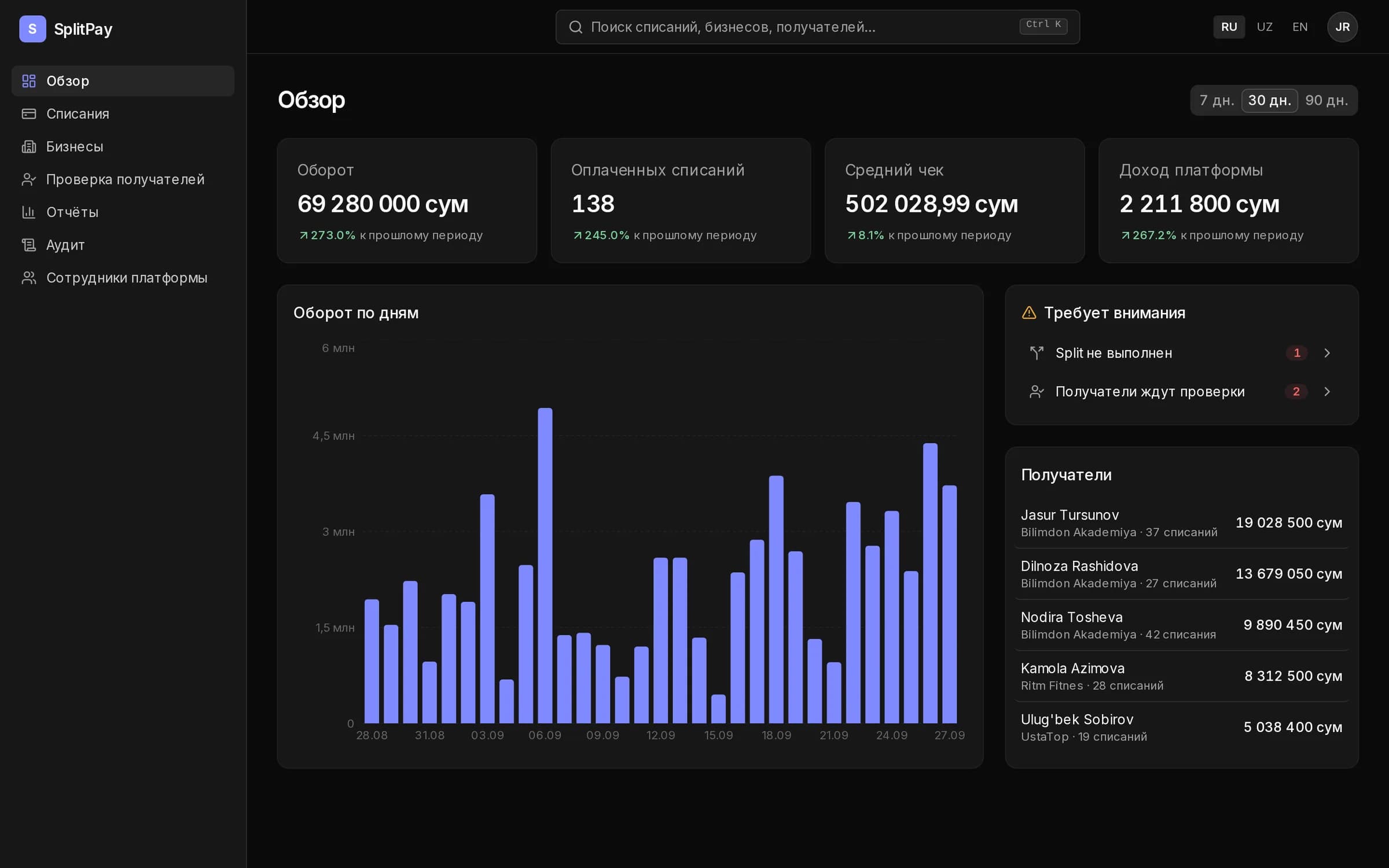
Task: Expand the Split не выполнен chevron
Action: coord(1327,353)
